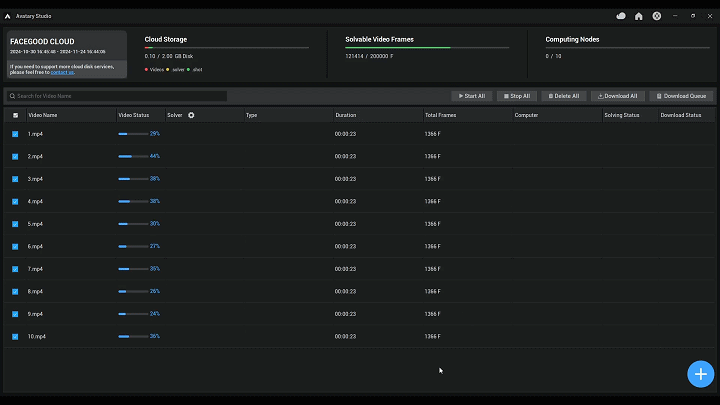
Task: Click Start All button
Action: tap(472, 96)
